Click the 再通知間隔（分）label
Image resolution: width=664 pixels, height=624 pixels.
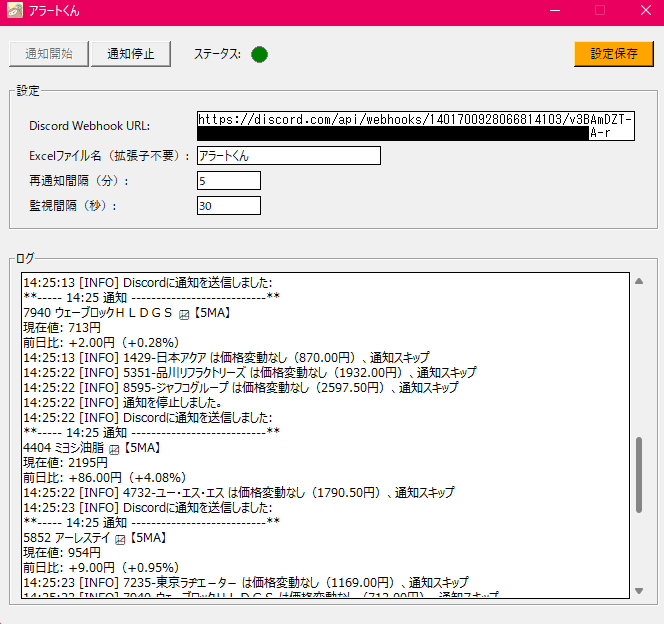[79, 181]
